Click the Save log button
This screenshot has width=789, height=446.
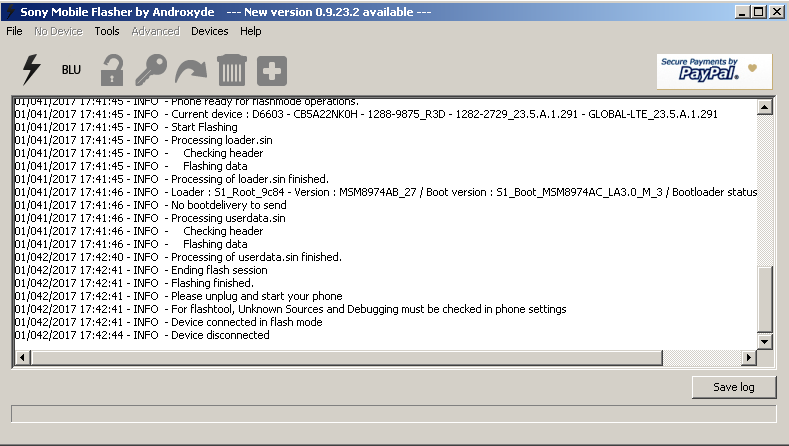734,387
